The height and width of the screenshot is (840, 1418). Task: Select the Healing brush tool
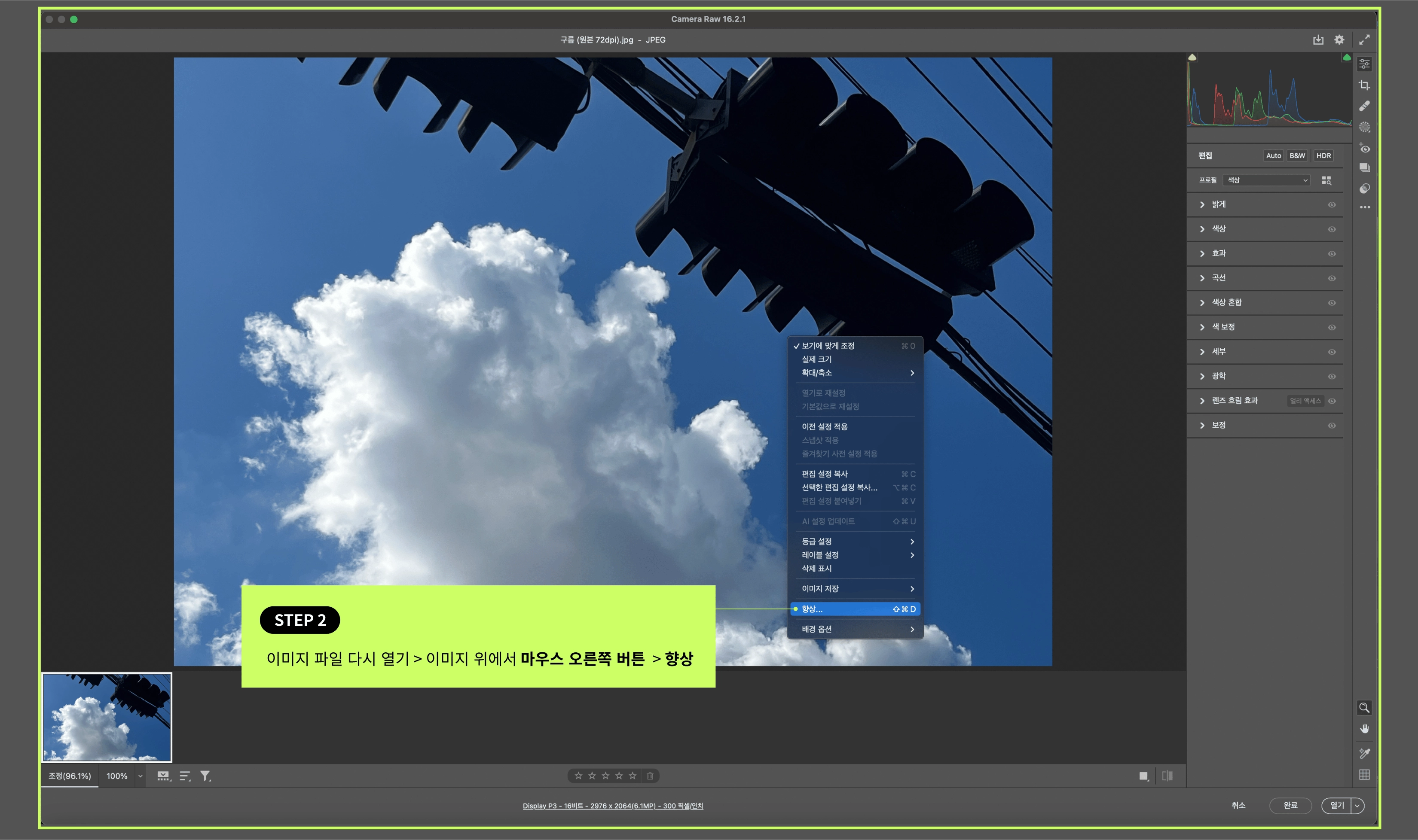click(x=1364, y=106)
